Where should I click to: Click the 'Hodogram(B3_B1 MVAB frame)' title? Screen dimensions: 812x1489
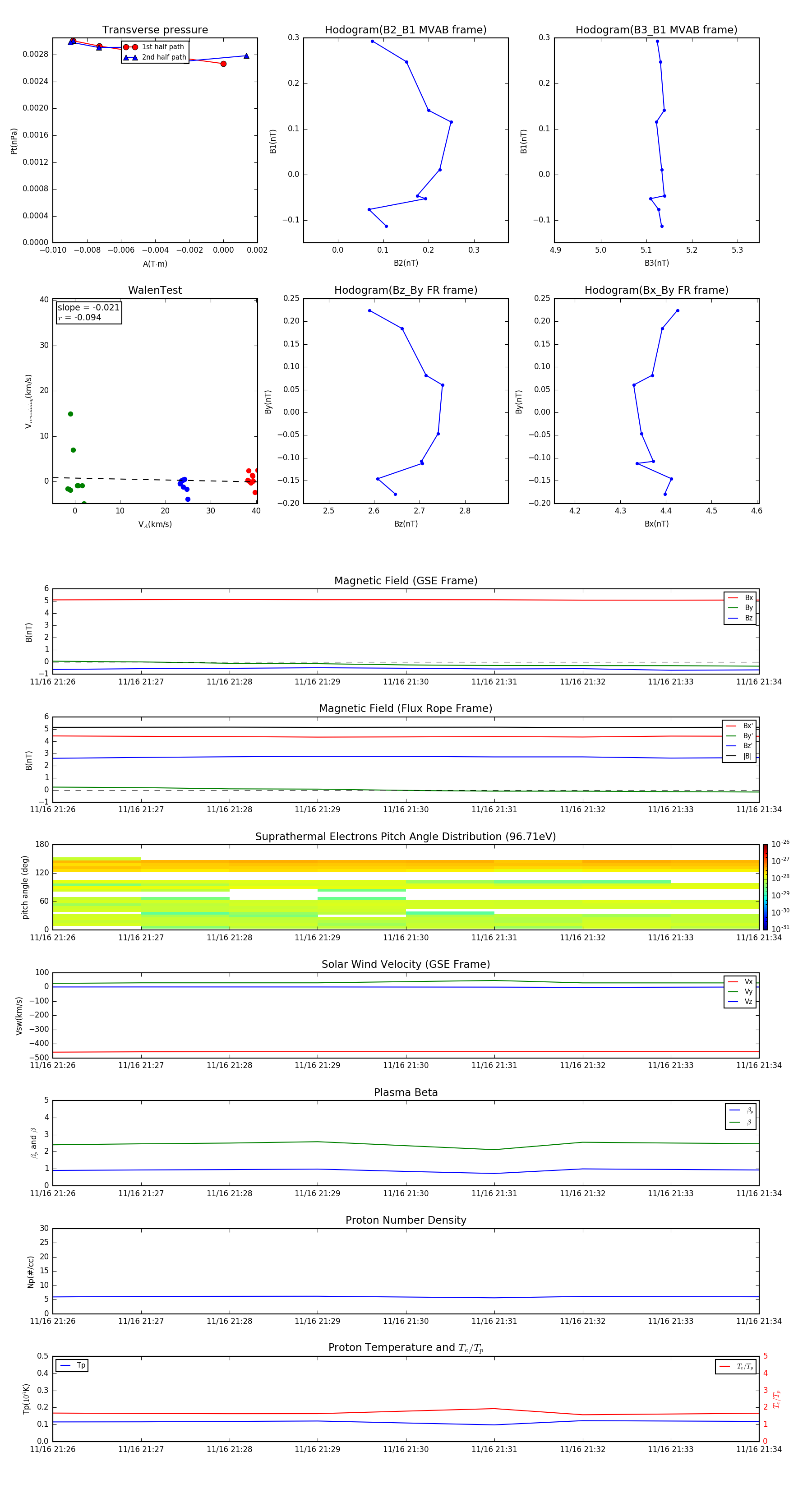click(656, 30)
